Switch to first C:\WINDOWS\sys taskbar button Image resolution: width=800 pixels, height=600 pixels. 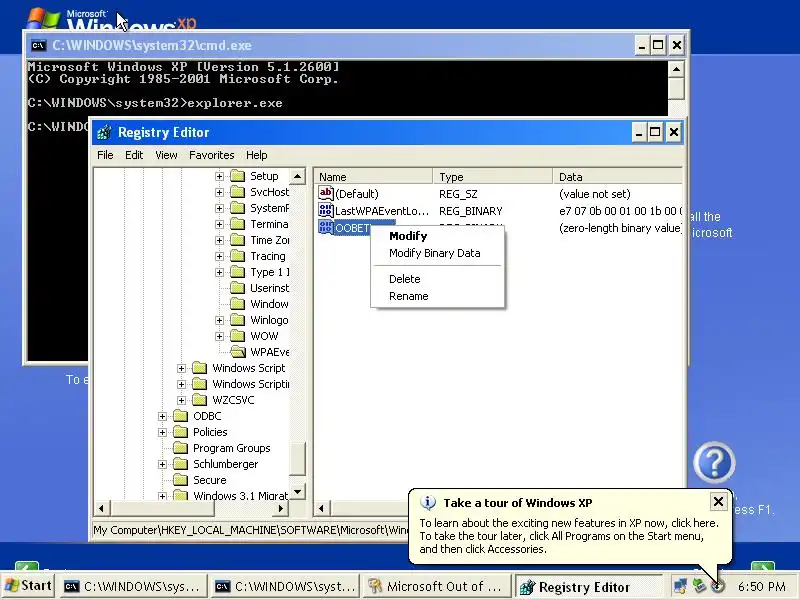(134, 587)
